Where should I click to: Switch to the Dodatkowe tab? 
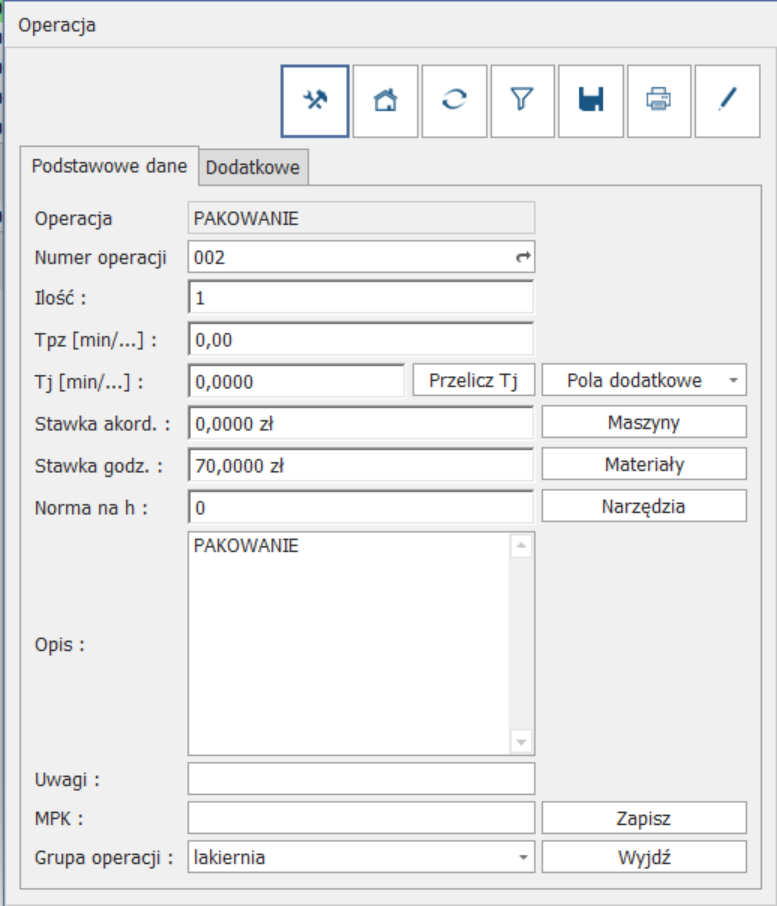pos(252,168)
